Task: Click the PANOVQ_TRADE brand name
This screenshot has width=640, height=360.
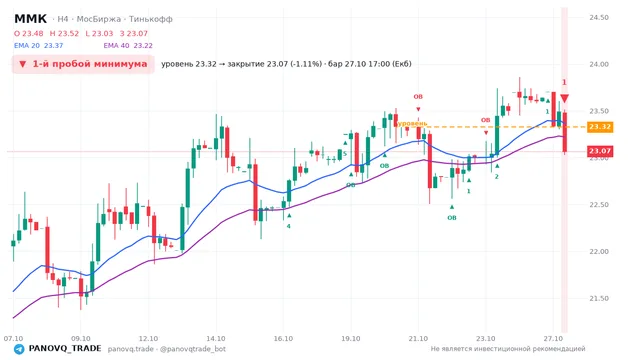Action: point(65,349)
